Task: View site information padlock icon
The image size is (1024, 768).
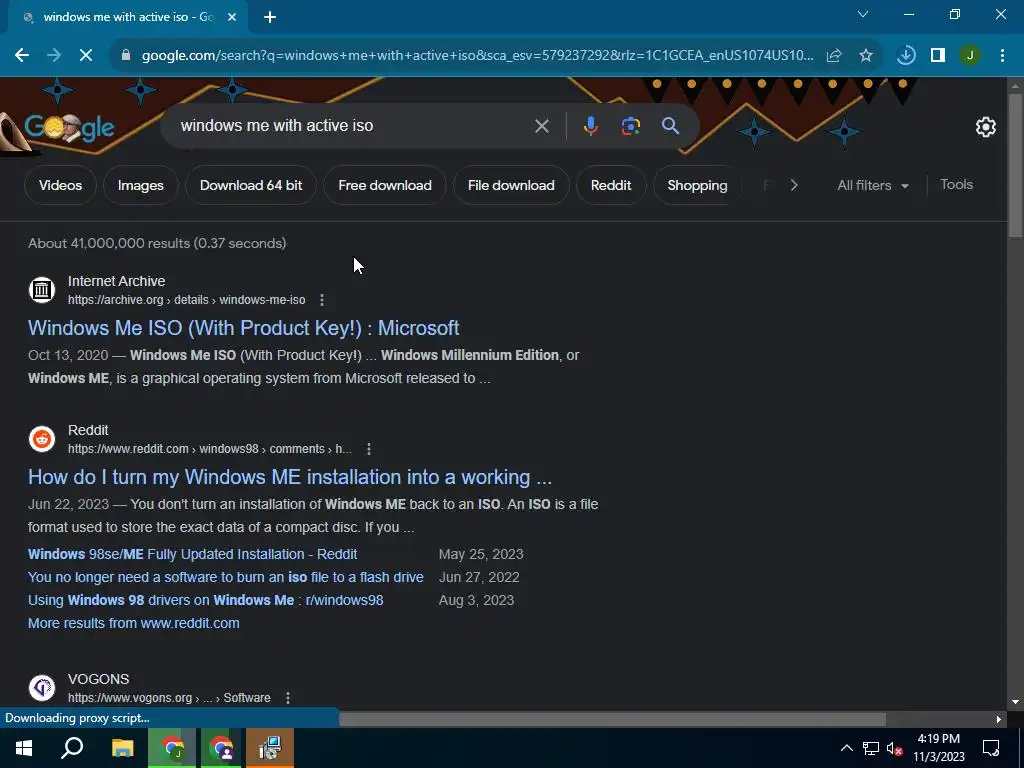Action: coord(126,56)
